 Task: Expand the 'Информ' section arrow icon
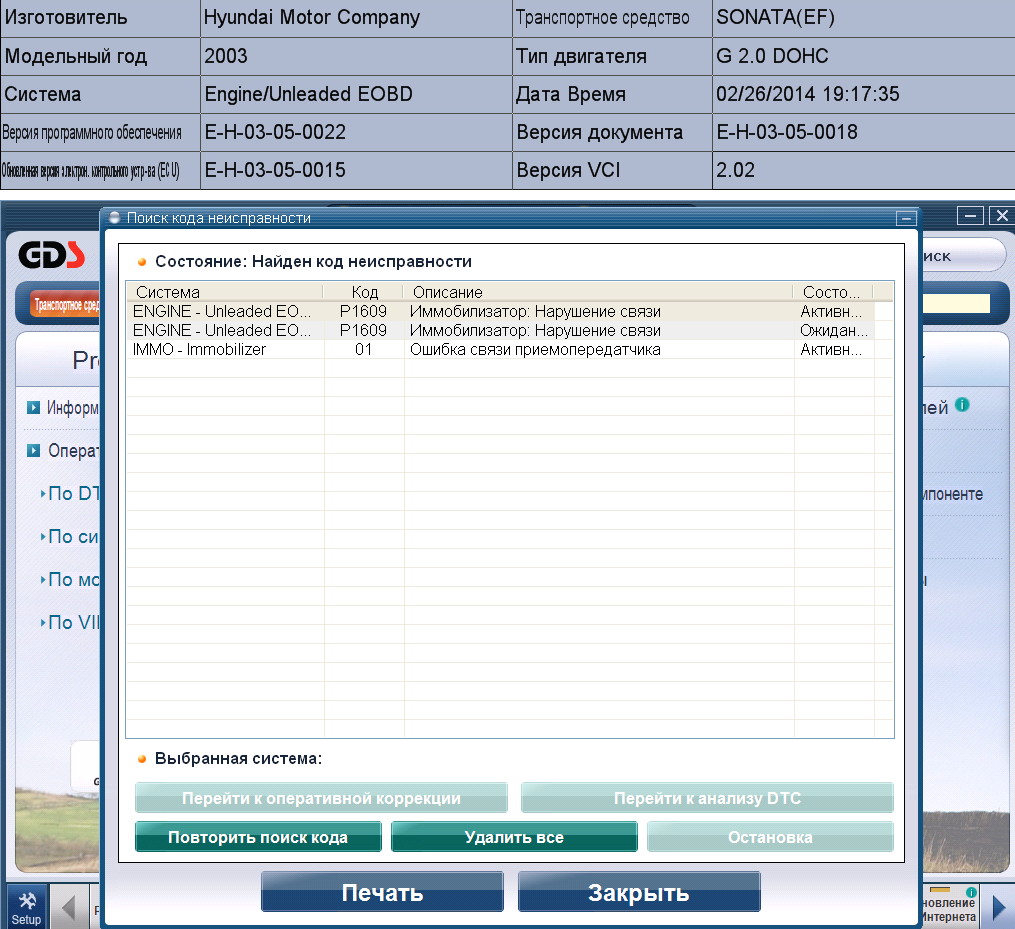coord(33,407)
